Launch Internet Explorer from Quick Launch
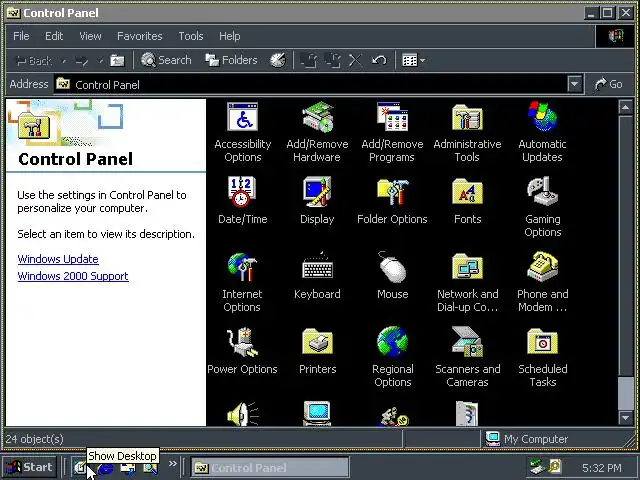This screenshot has width=640, height=480. (105, 468)
